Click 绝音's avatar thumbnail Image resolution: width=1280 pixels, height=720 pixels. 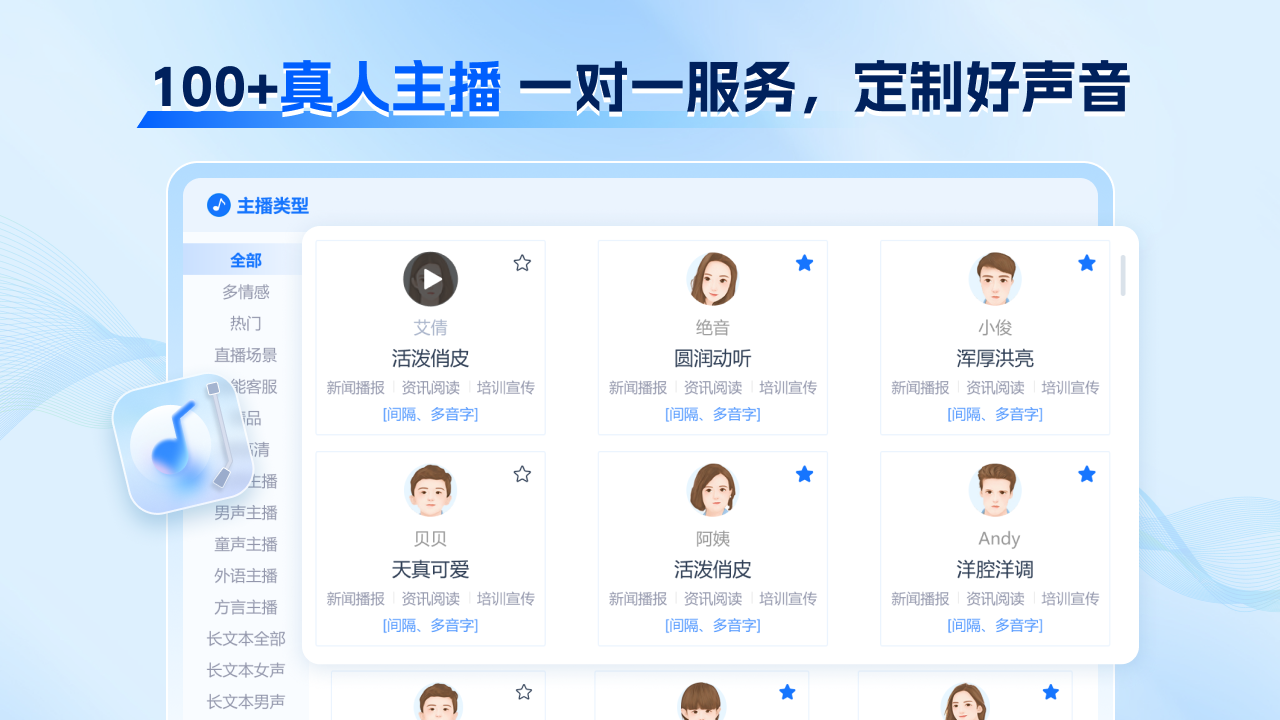712,279
